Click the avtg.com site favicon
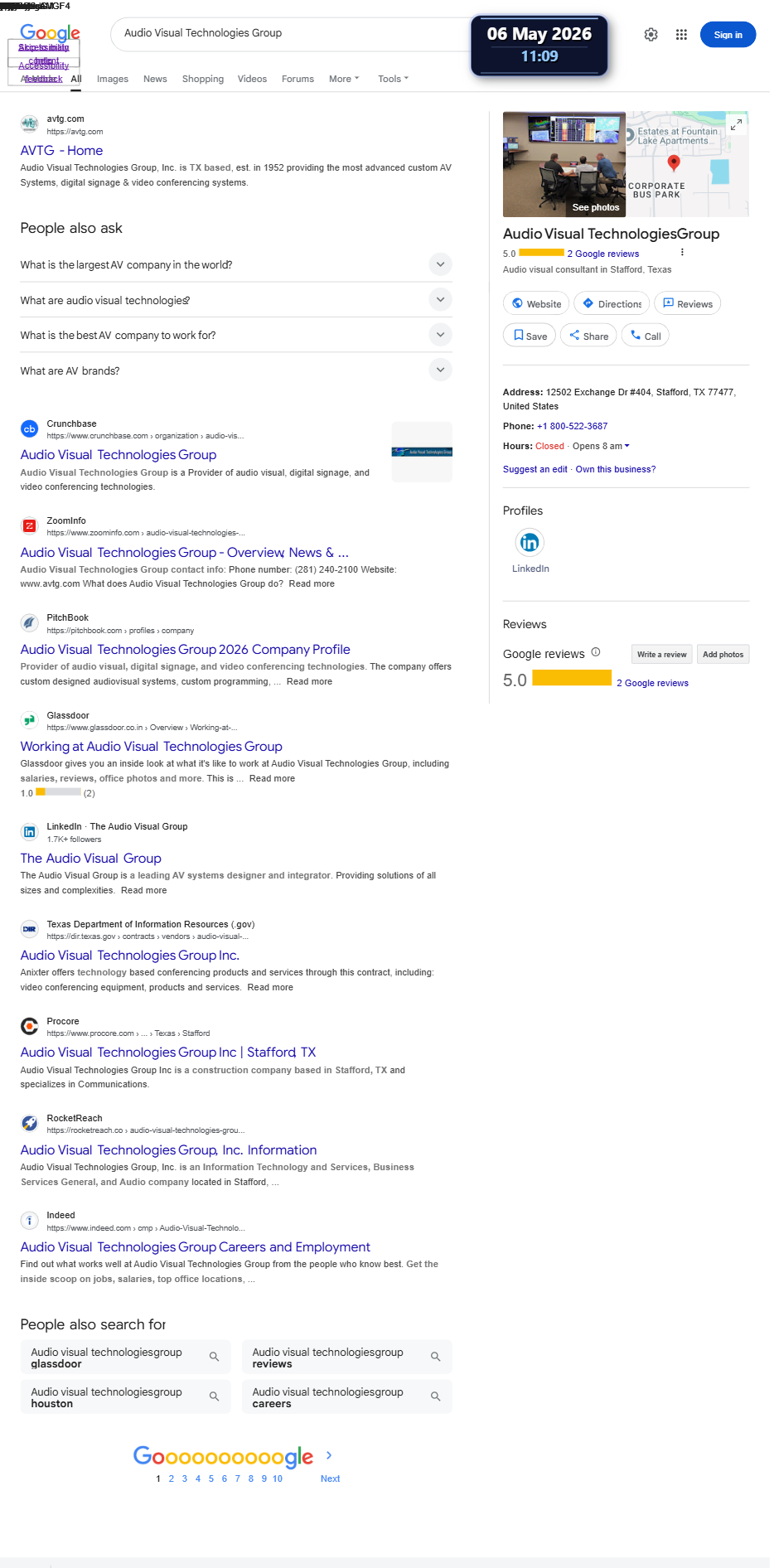The width and height of the screenshot is (779, 1568). [x=30, y=124]
